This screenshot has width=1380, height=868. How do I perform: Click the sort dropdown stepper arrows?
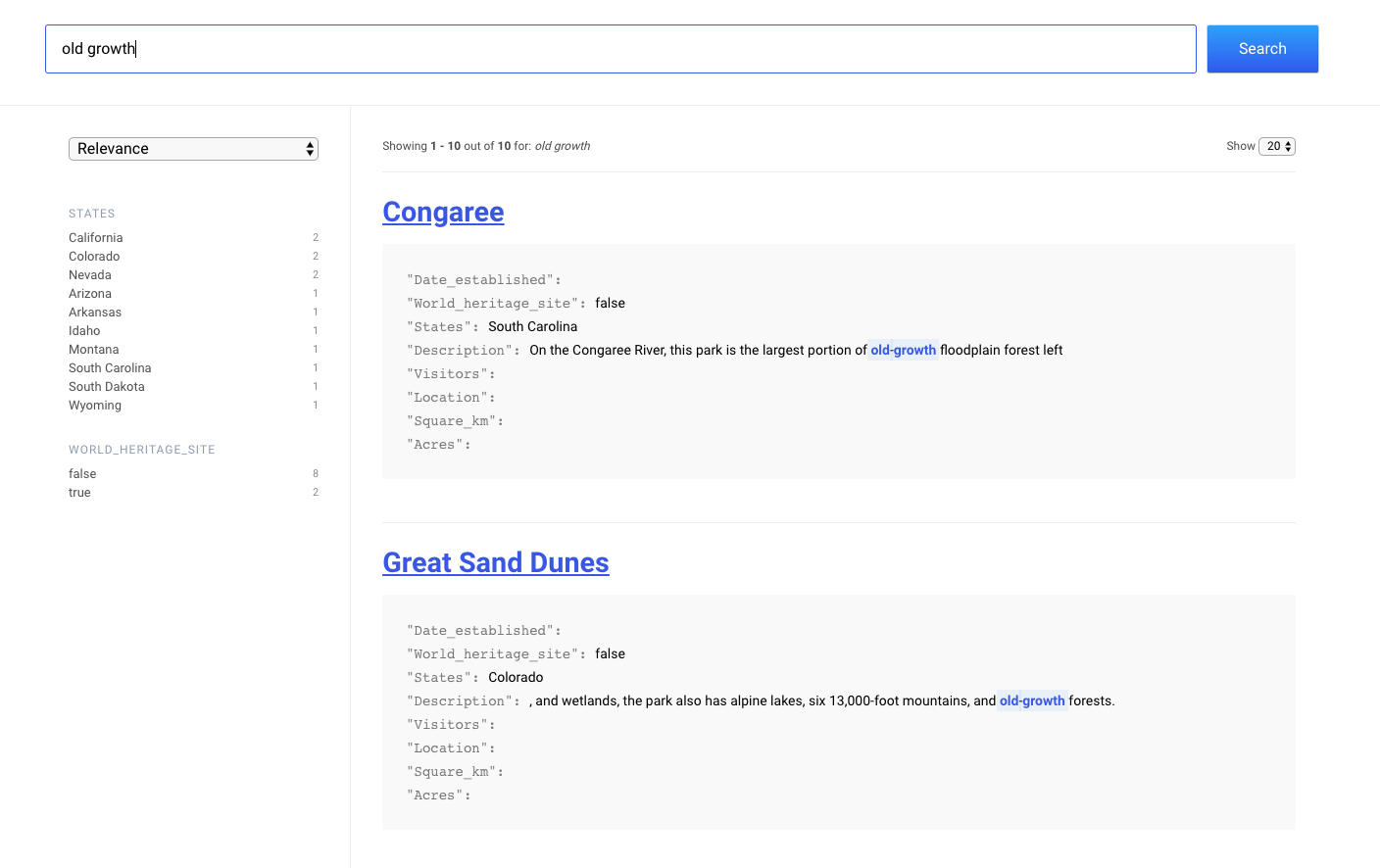310,148
